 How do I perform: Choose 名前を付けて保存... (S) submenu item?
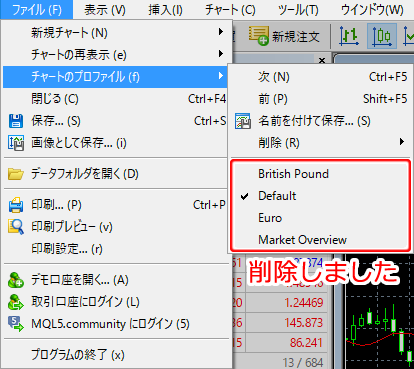(320, 121)
